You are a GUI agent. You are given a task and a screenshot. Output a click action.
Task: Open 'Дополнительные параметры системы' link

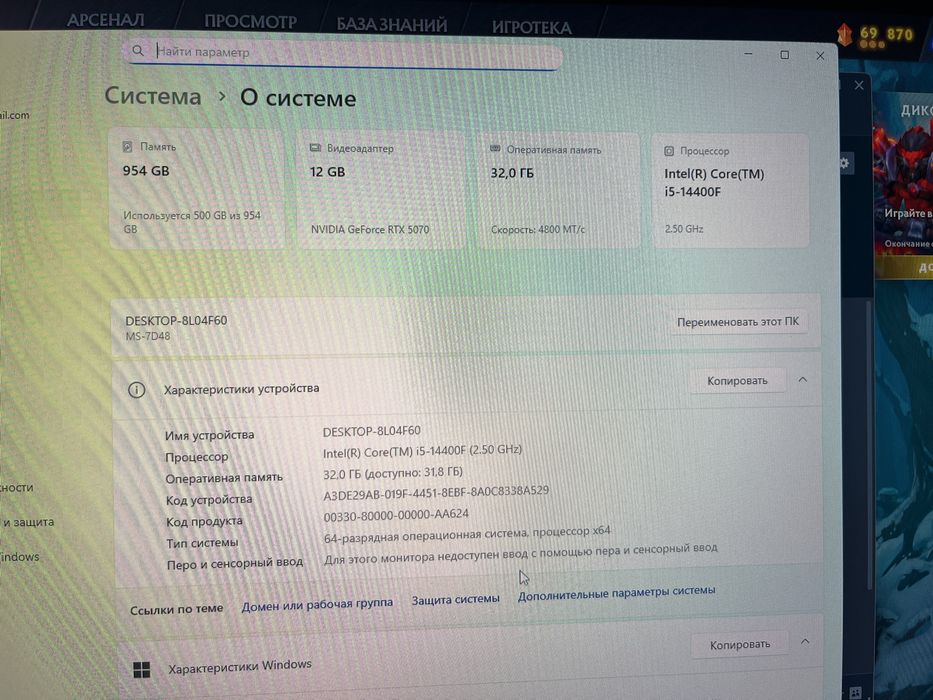point(616,593)
